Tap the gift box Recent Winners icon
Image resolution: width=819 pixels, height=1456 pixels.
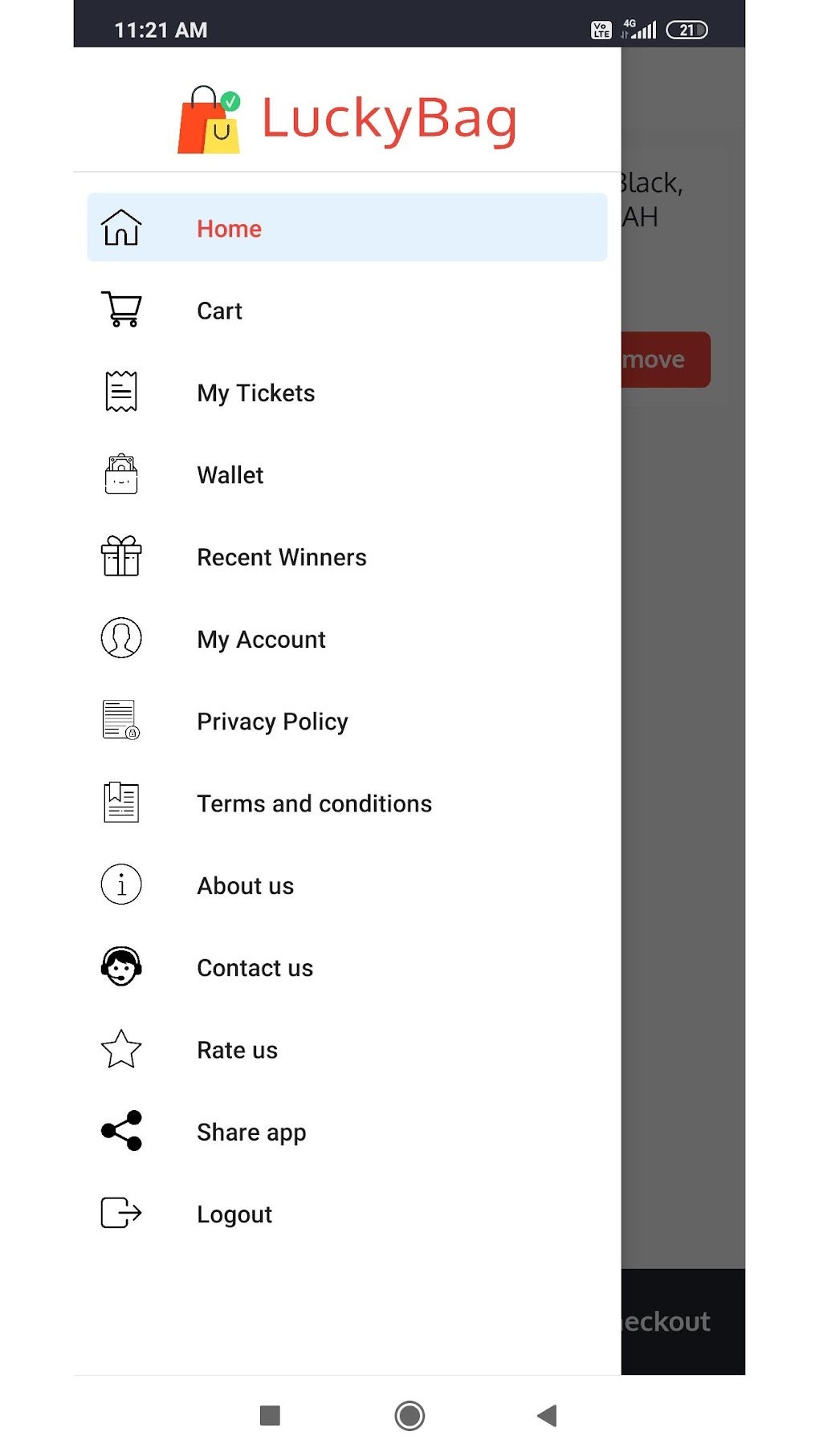click(x=121, y=556)
